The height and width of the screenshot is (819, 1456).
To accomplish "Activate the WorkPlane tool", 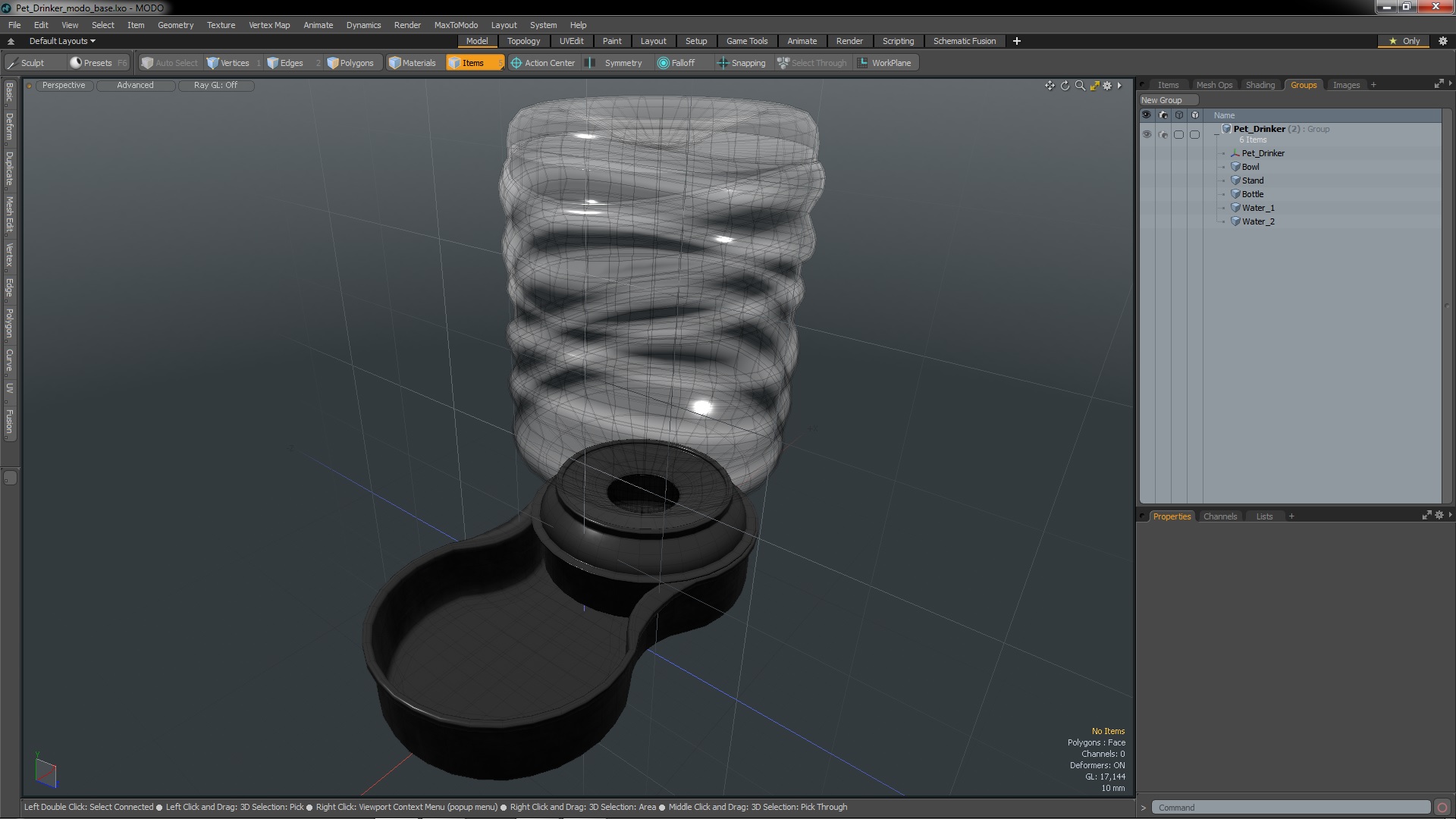I will [884, 63].
